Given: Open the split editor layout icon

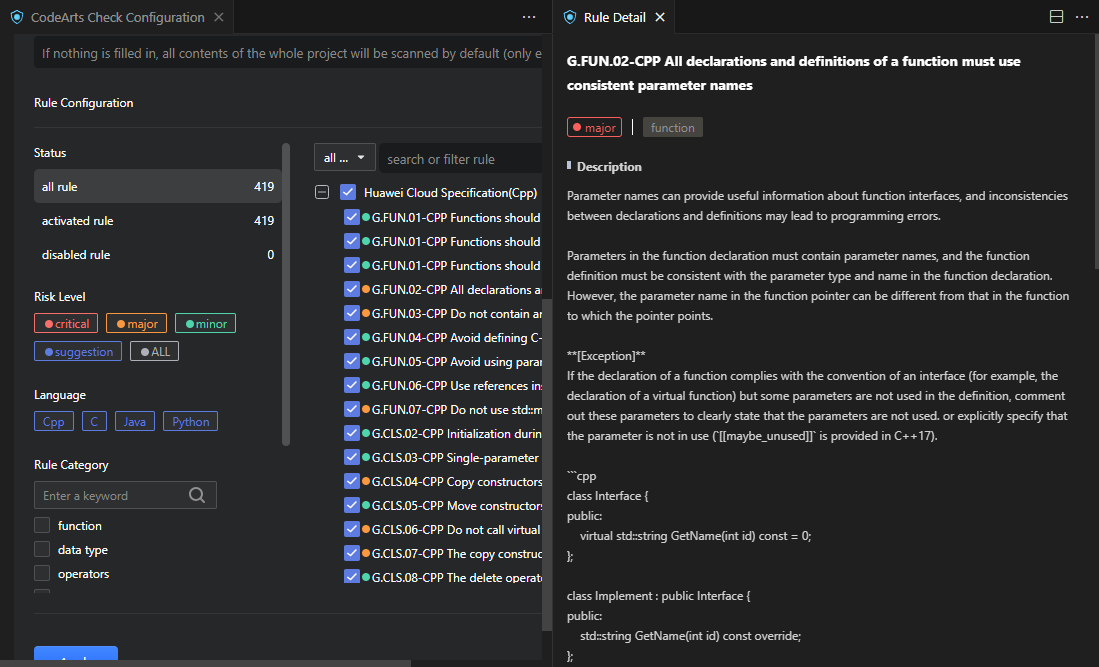Looking at the screenshot, I should (1056, 17).
